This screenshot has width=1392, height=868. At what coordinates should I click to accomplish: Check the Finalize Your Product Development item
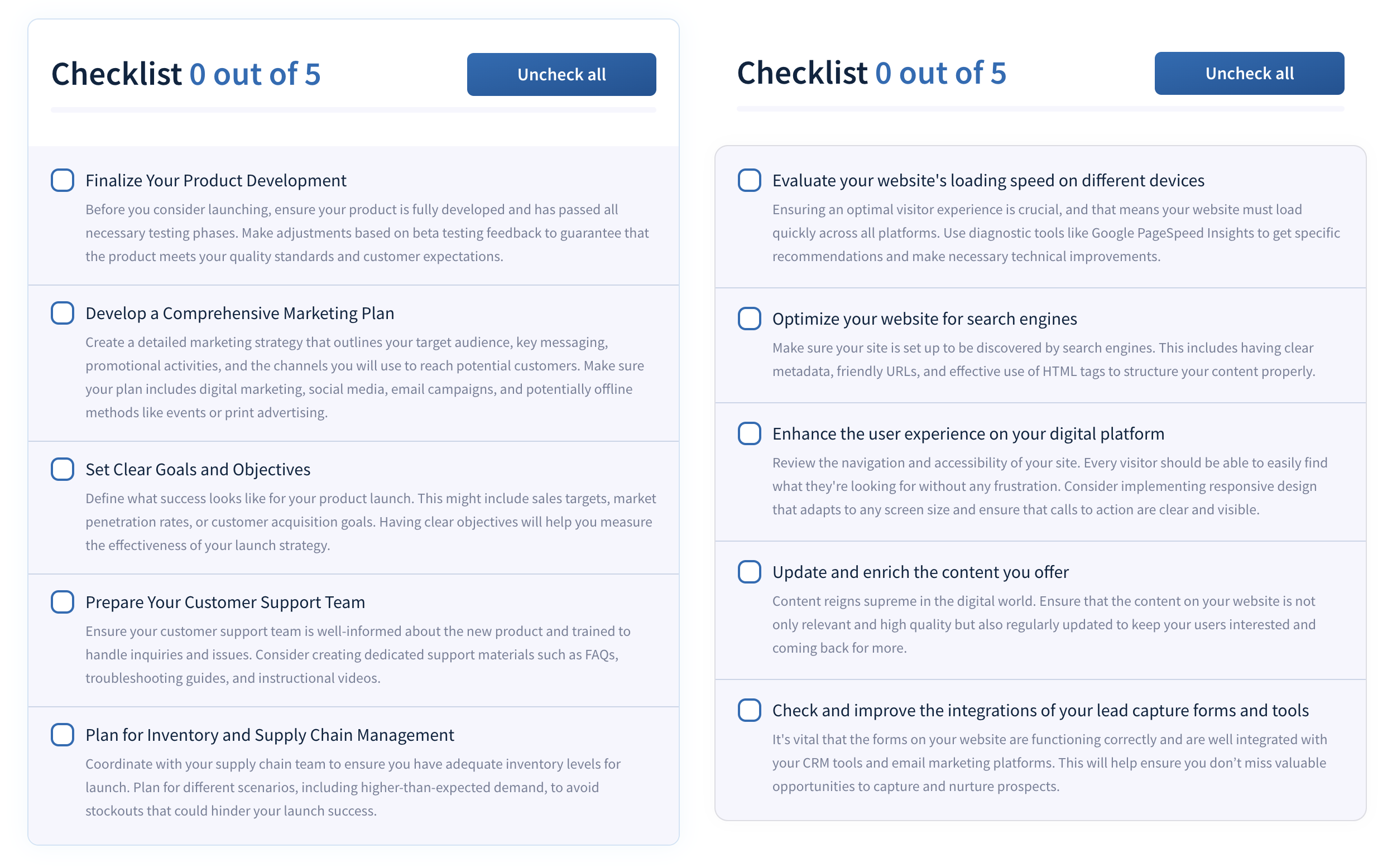pyautogui.click(x=62, y=180)
